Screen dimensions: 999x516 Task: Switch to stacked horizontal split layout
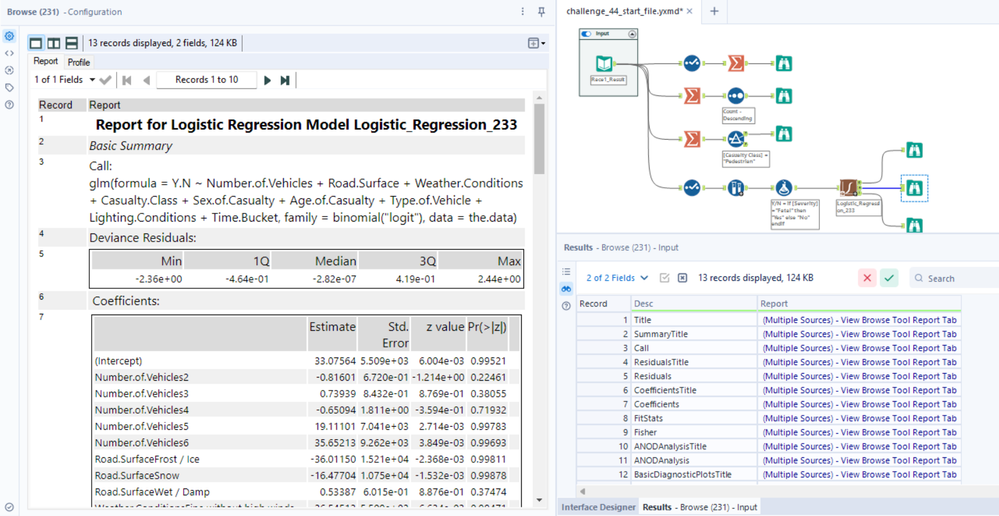point(71,43)
